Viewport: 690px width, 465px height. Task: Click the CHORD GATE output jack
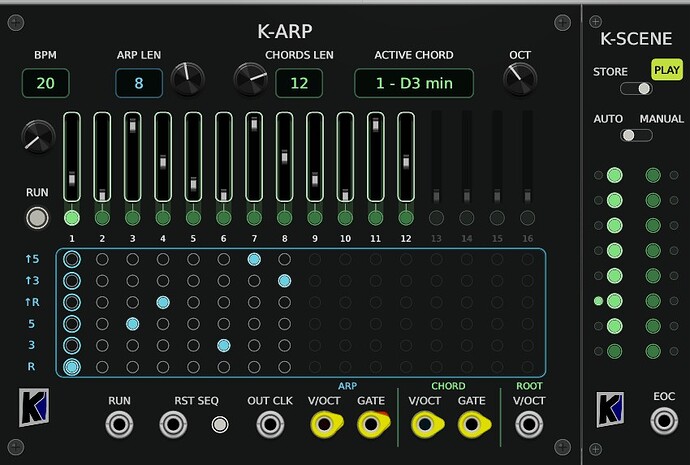coord(472,425)
